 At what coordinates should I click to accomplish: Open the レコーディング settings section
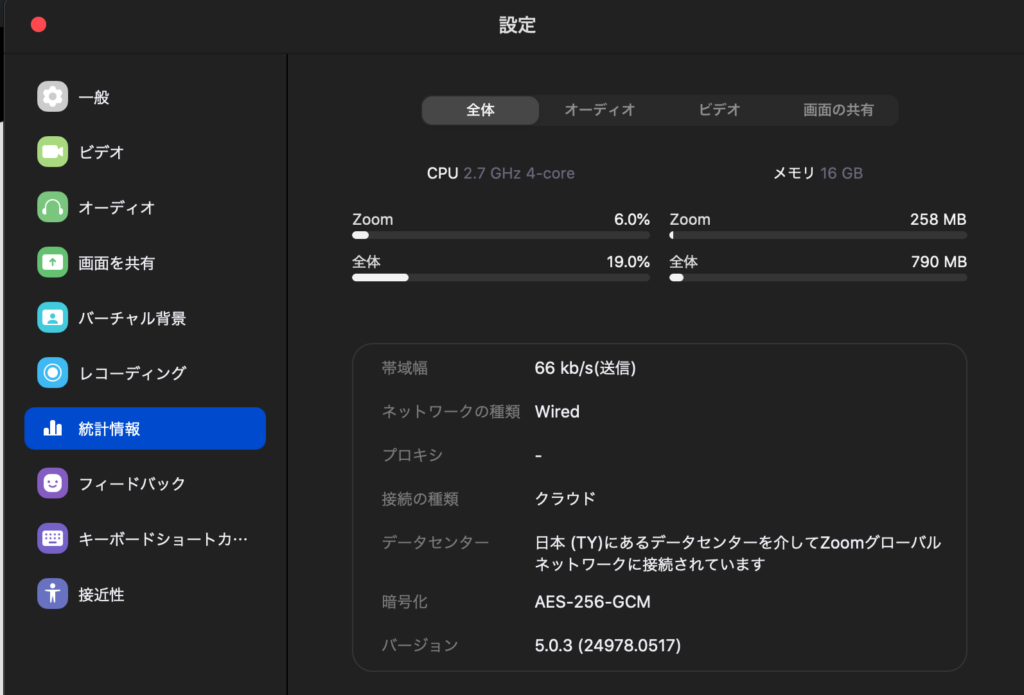click(145, 372)
